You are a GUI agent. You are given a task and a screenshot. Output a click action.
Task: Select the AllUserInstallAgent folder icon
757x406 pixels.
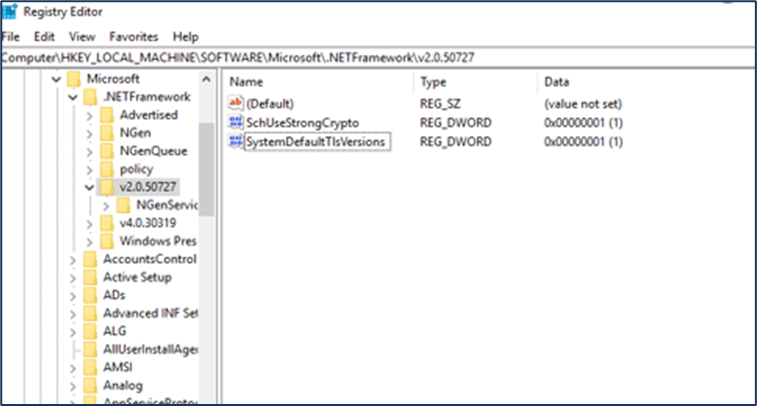coord(90,349)
